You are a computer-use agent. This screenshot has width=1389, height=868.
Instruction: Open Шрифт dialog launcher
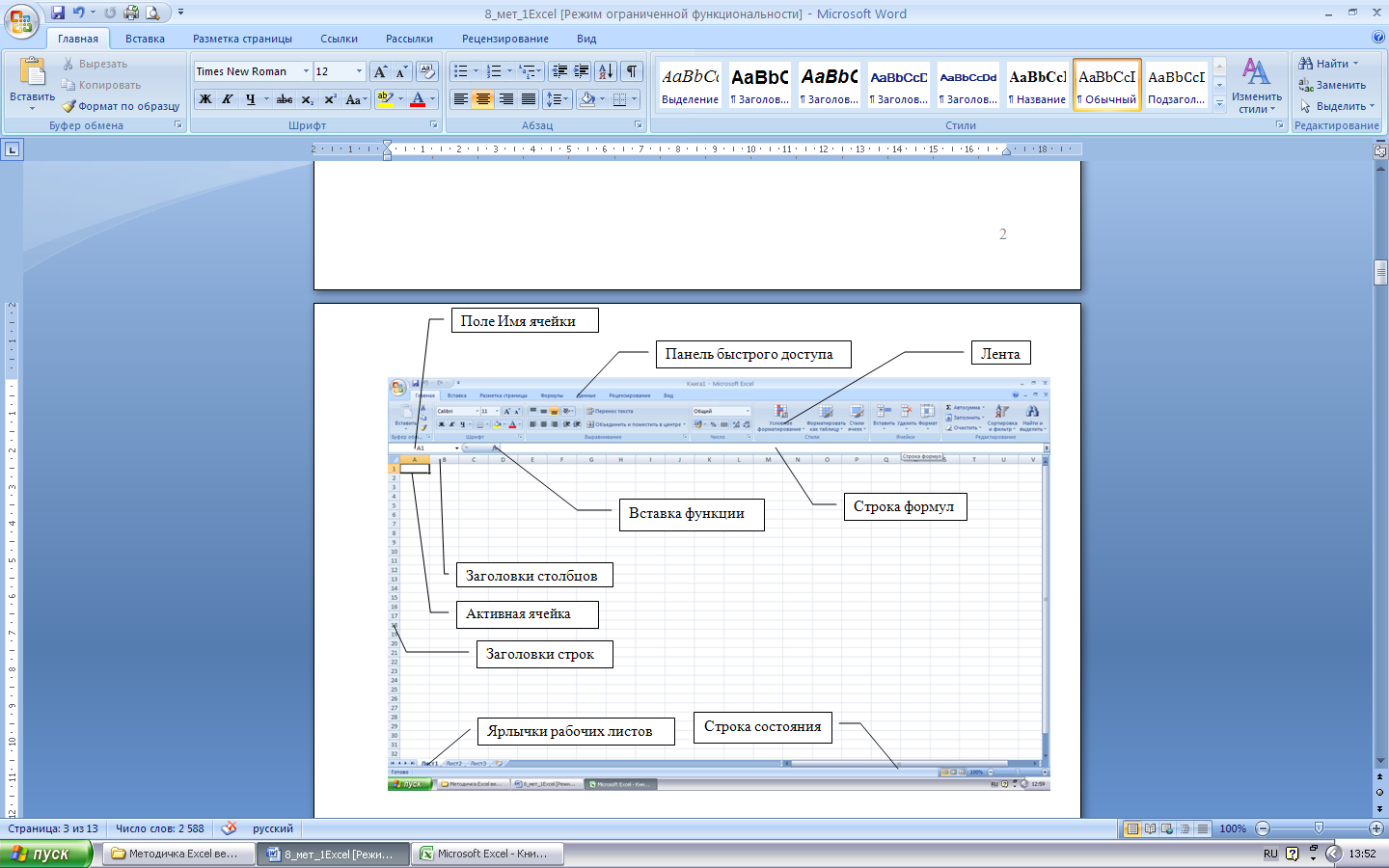434,125
